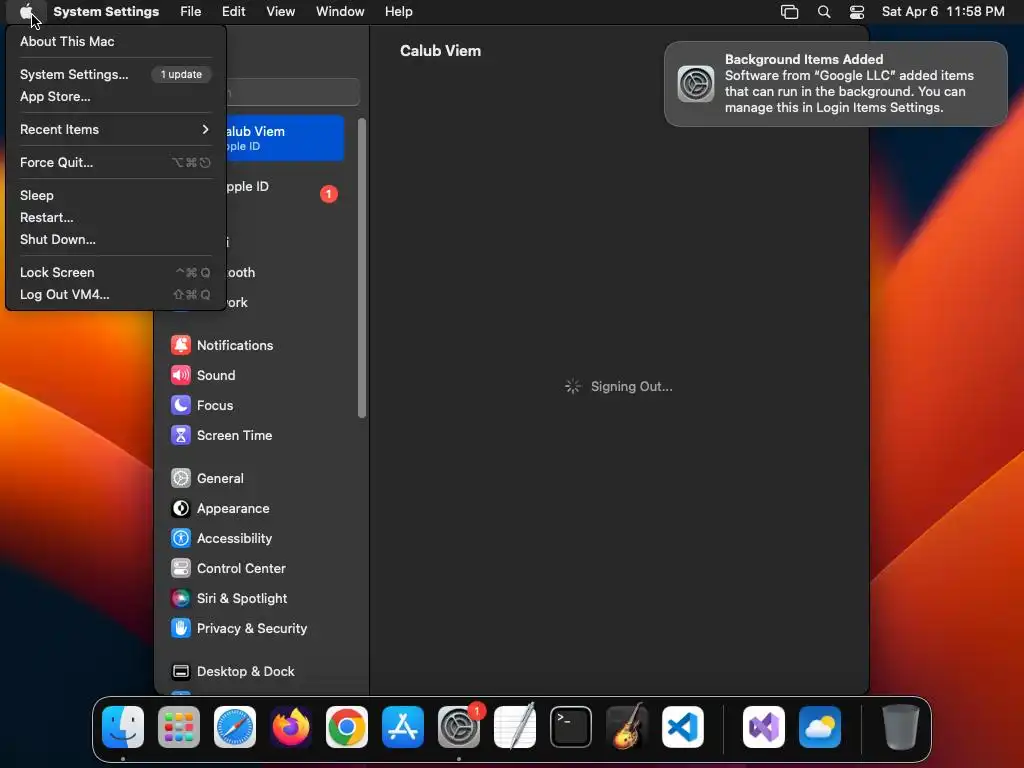
Task: Click the General gear icon in sidebar
Action: [181, 478]
